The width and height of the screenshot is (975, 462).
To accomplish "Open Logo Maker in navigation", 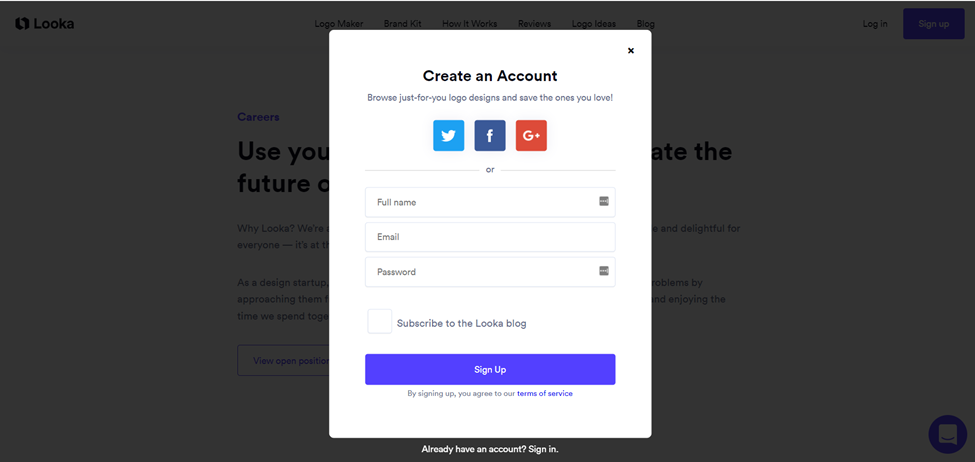I will (x=339, y=24).
